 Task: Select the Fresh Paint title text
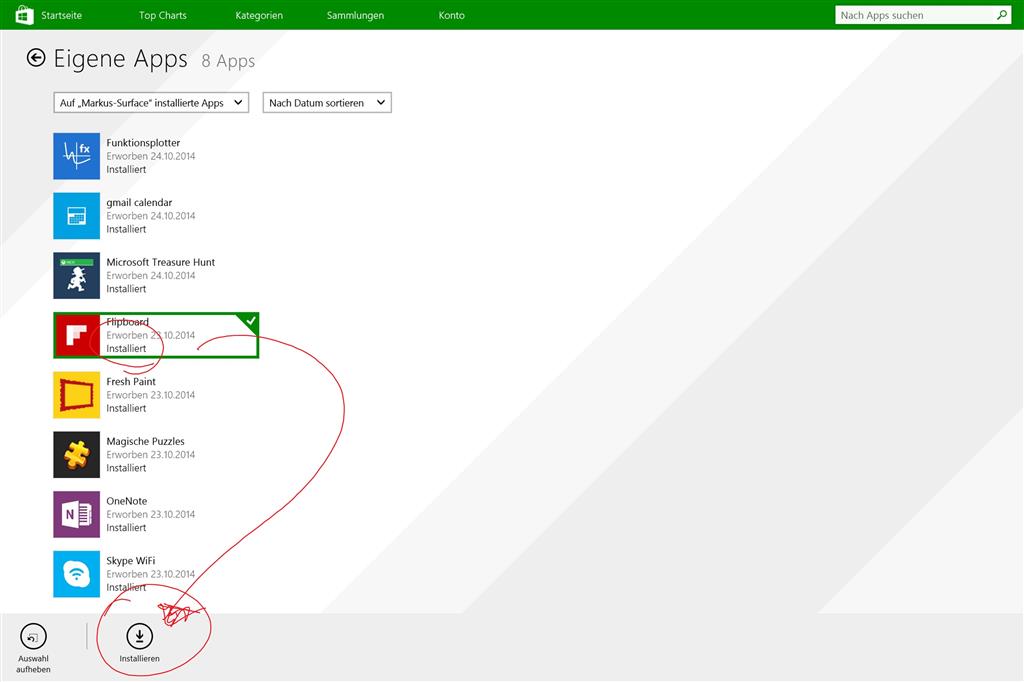[131, 382]
